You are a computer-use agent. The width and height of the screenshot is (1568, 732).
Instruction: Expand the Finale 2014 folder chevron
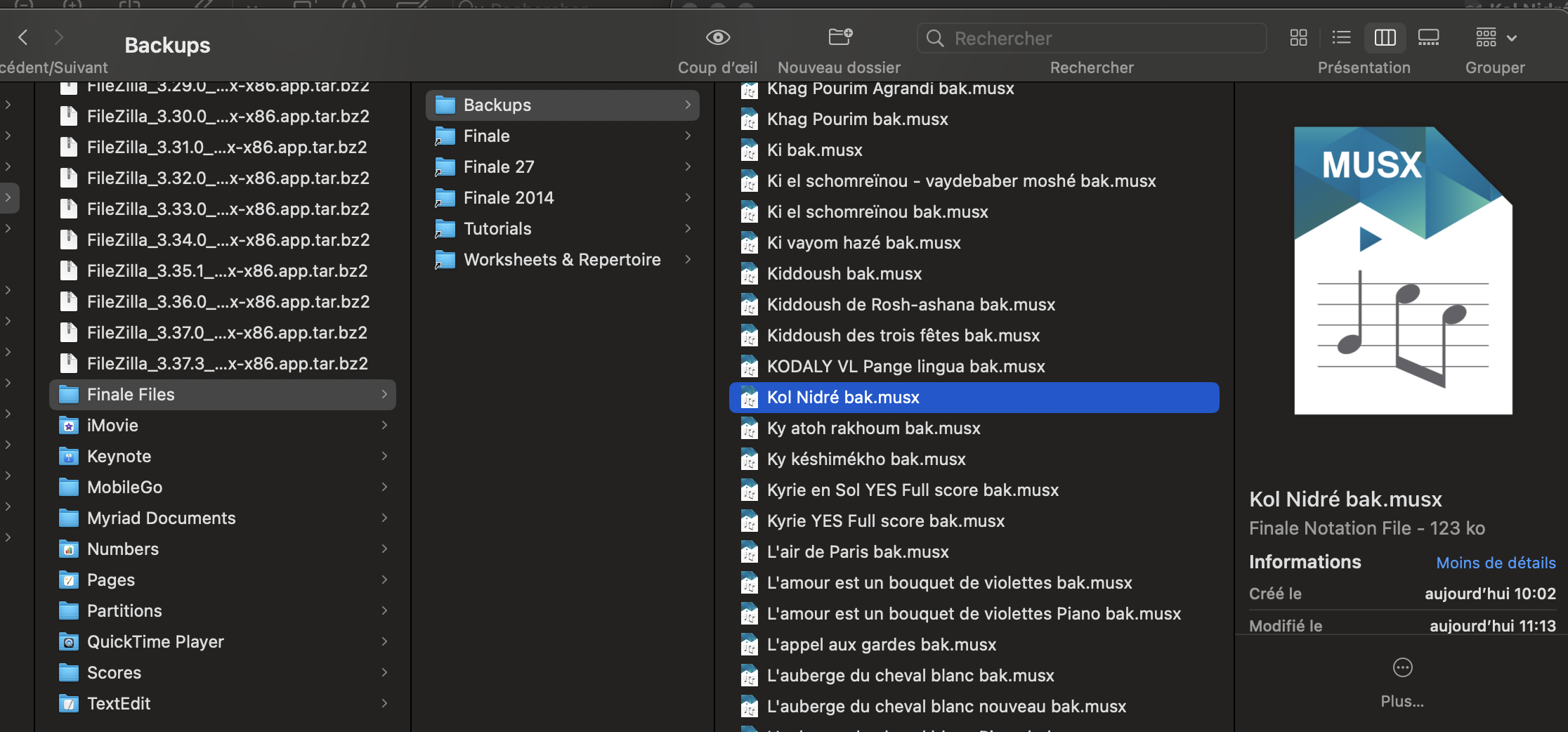point(688,198)
